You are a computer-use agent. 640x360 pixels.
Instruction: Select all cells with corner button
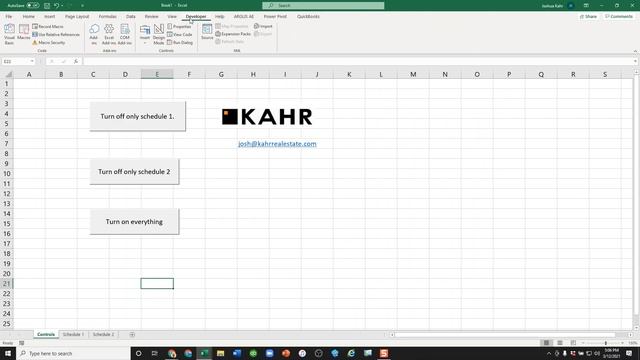pyautogui.click(x=7, y=74)
